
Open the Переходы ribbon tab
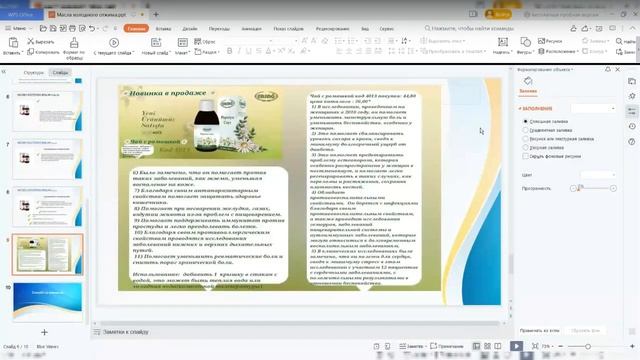click(x=219, y=29)
